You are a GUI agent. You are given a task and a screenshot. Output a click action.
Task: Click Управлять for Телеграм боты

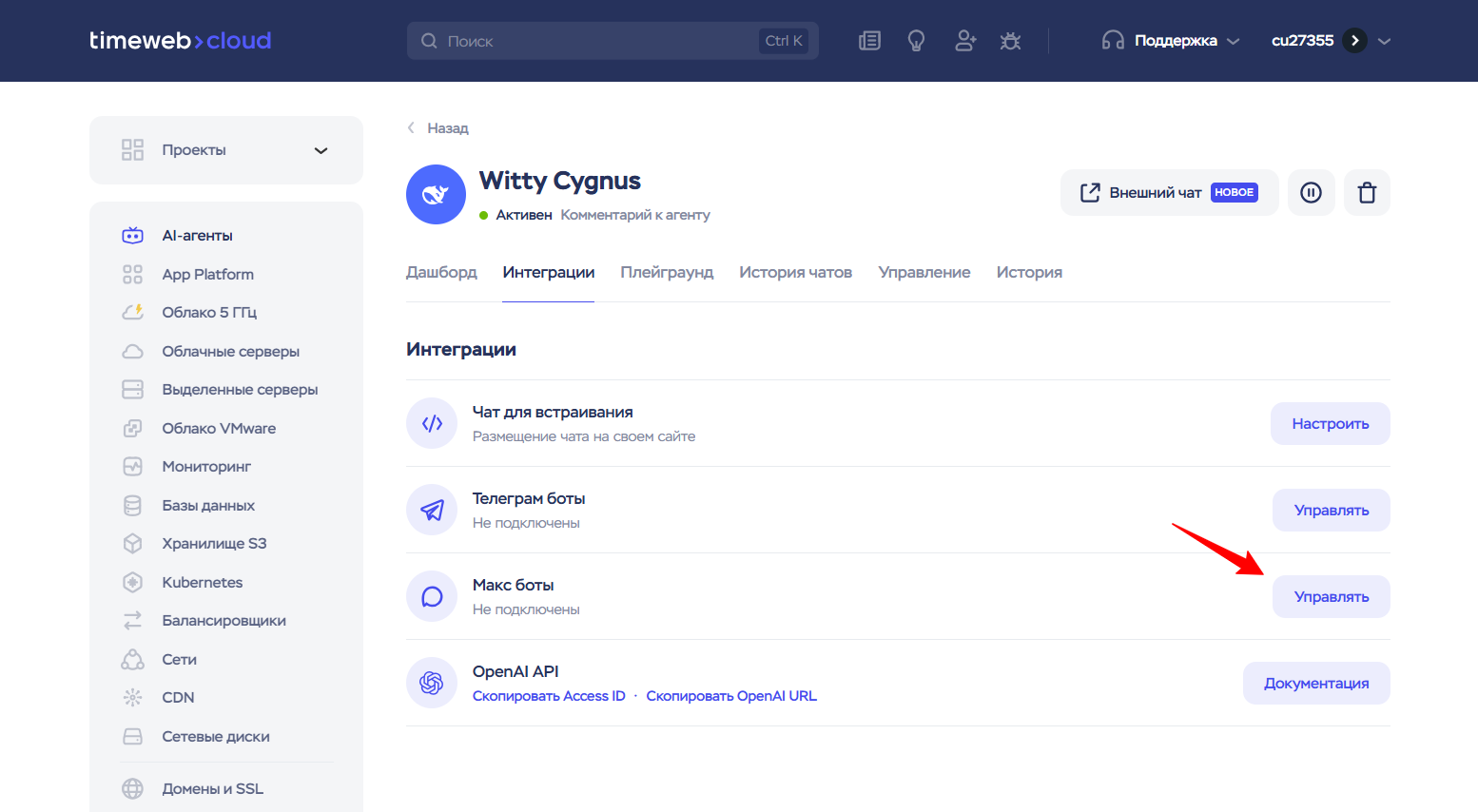coord(1332,510)
